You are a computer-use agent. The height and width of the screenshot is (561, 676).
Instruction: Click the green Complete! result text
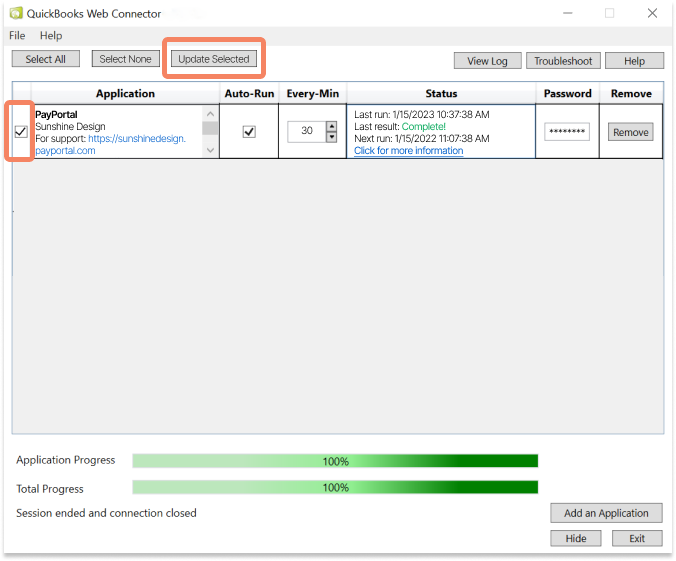click(x=424, y=126)
